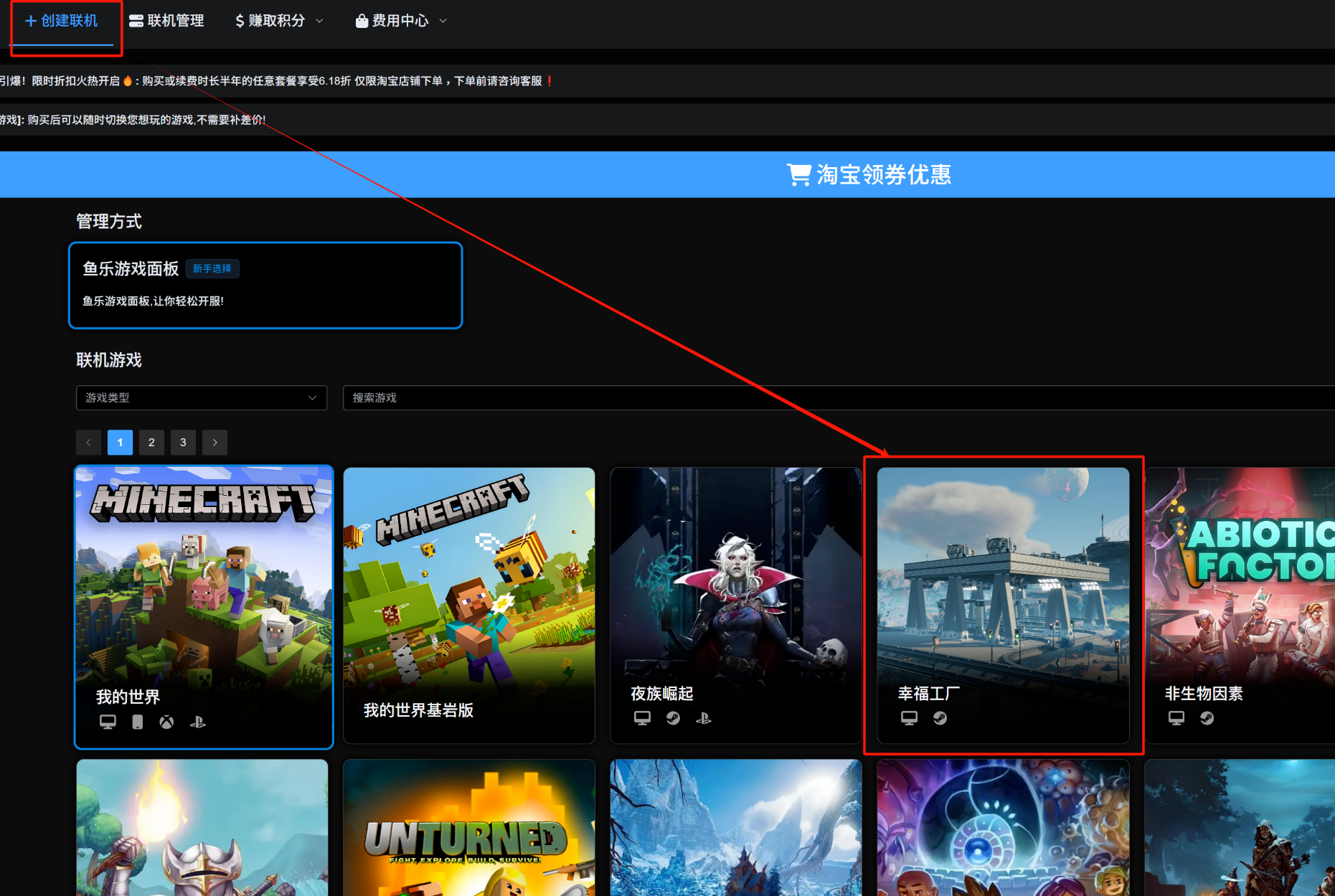Click PC monitor icon on 我的世界 card

tap(108, 722)
